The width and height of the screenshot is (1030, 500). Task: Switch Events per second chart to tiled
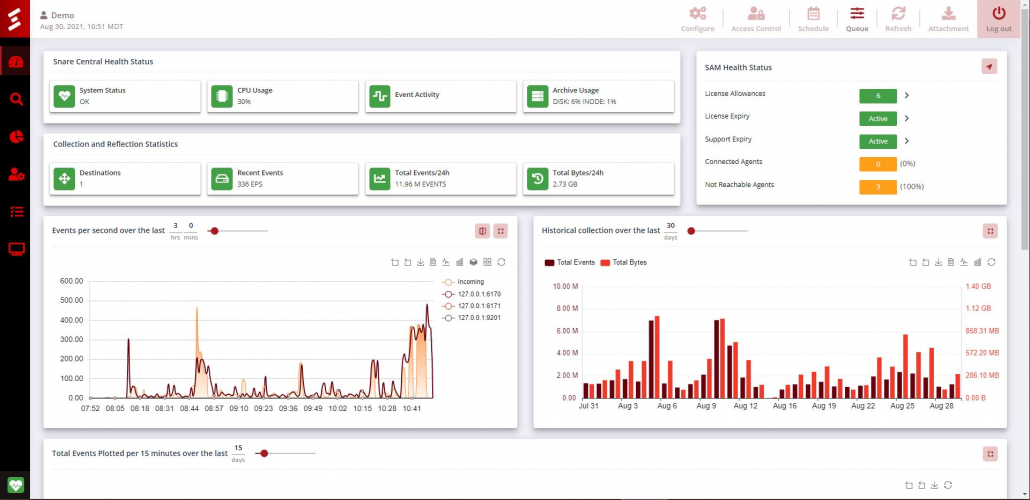tap(487, 262)
